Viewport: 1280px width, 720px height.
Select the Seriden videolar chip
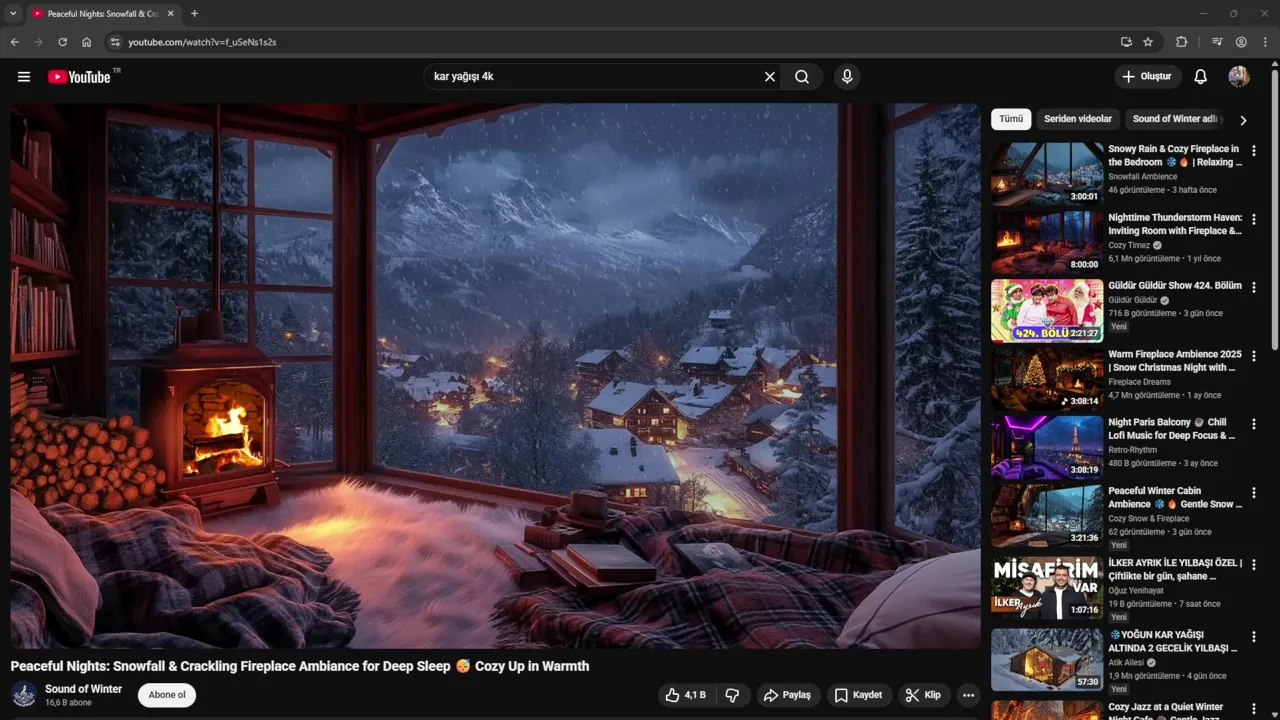click(x=1078, y=119)
